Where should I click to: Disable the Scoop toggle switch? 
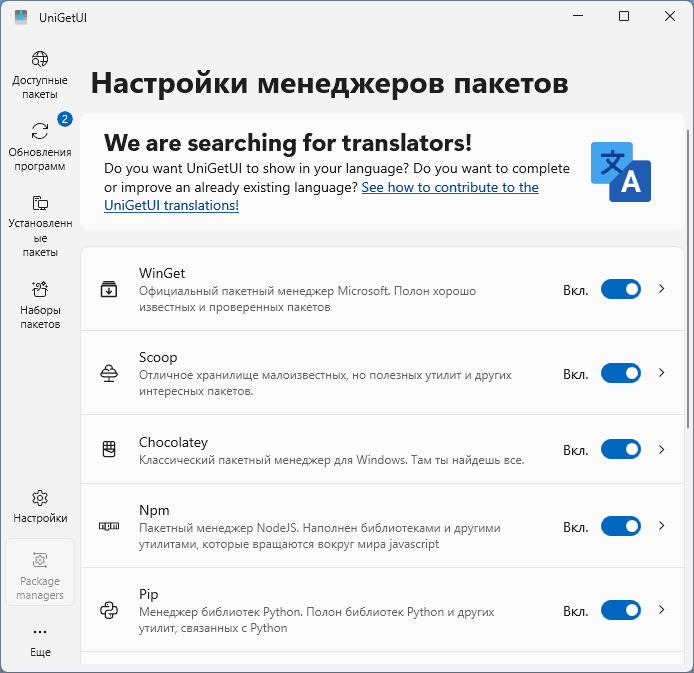621,373
